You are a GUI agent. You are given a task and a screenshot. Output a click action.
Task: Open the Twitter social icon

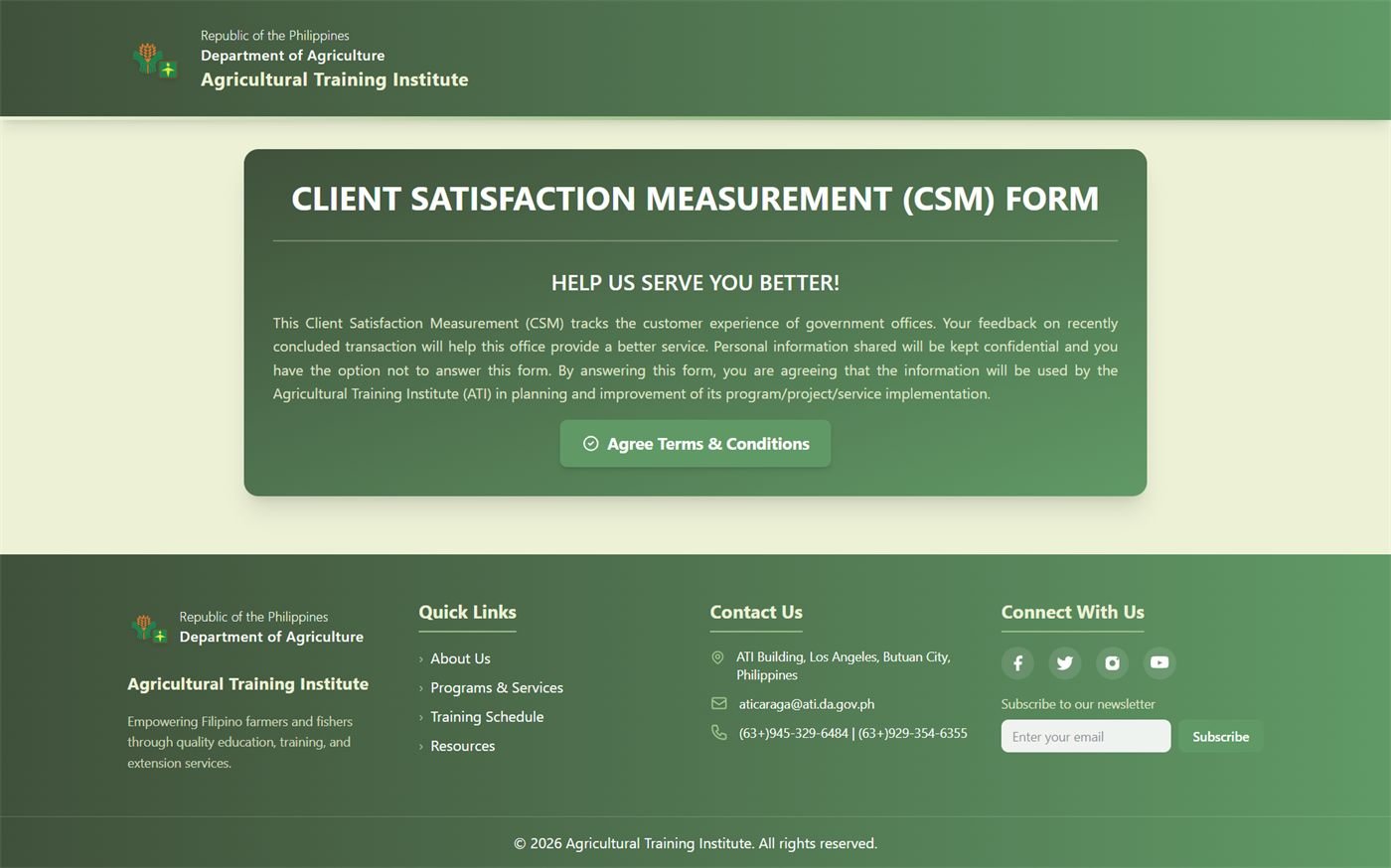click(1065, 662)
